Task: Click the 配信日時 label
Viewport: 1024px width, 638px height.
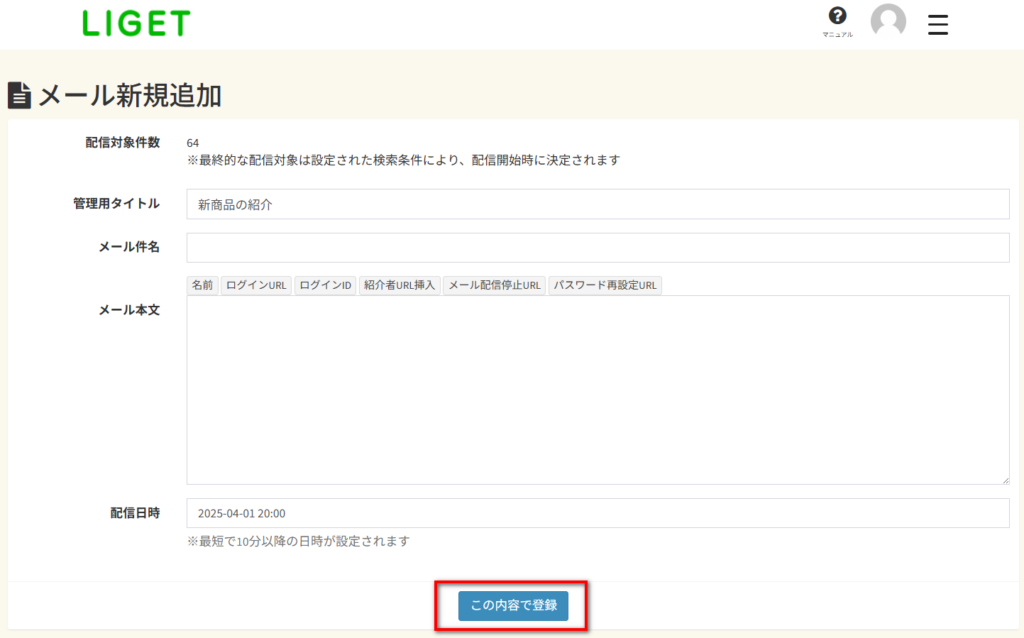Action: tap(135, 513)
